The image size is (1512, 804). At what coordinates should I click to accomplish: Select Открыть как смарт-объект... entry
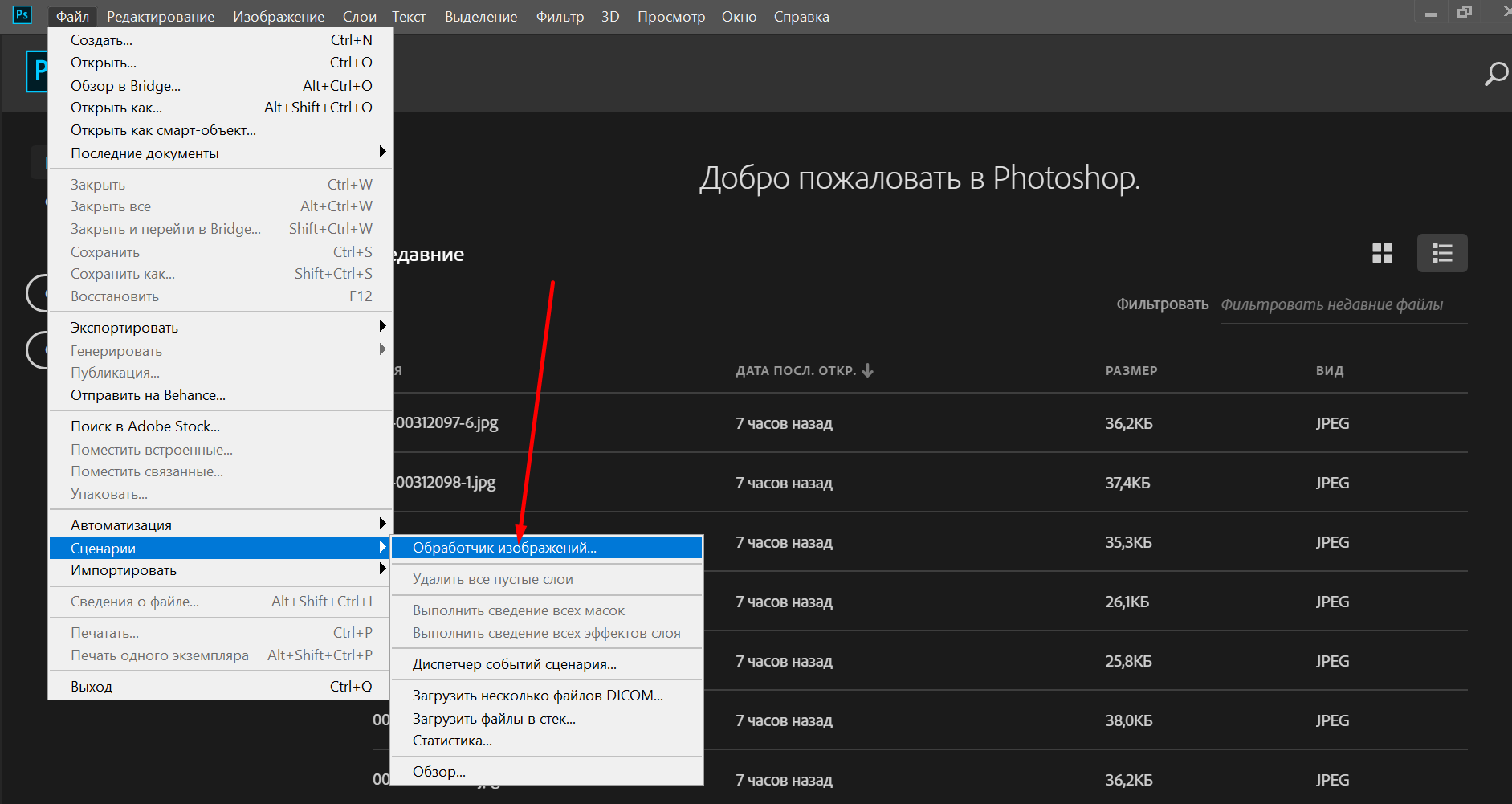tap(221, 130)
